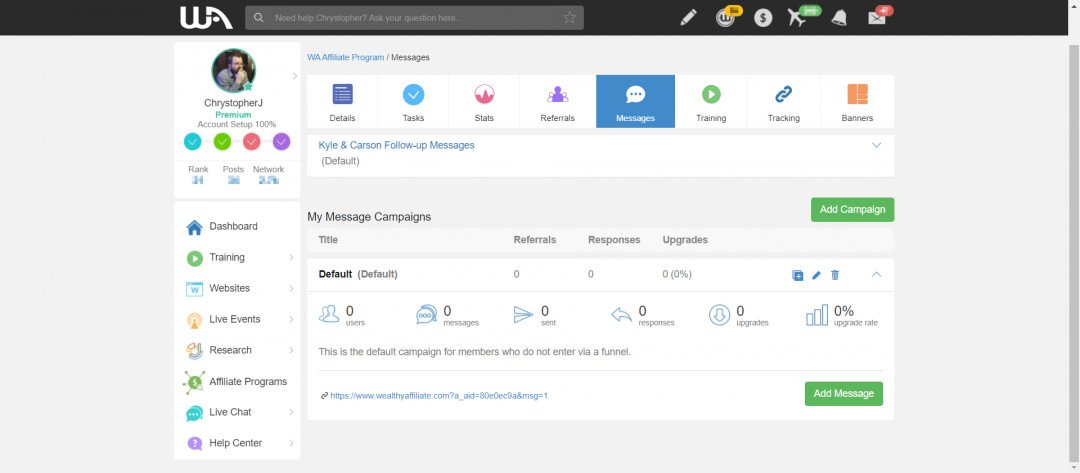
Task: Expand the Research submenu arrow
Action: coord(291,350)
